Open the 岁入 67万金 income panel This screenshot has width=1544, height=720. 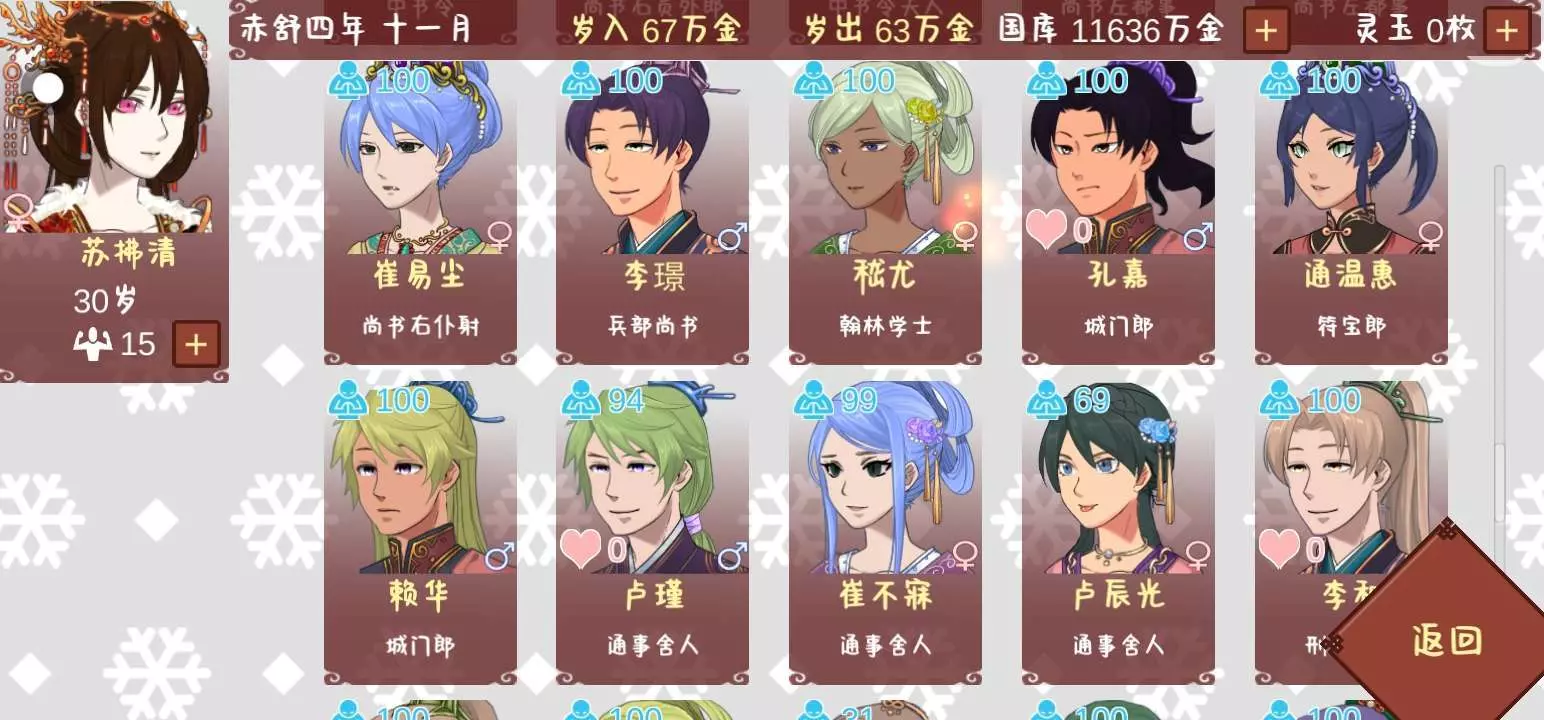657,27
